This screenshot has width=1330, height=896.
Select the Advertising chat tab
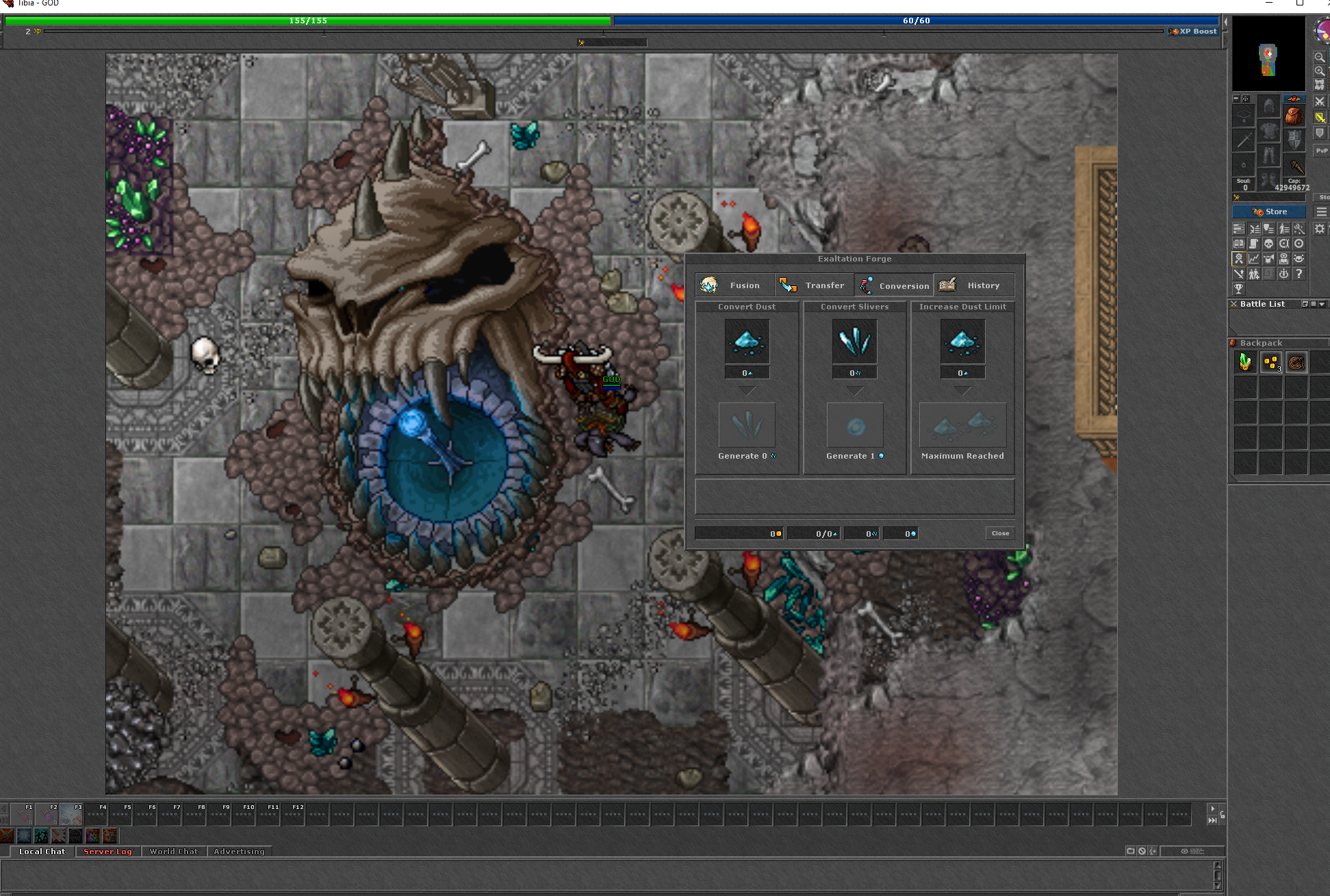coord(239,852)
